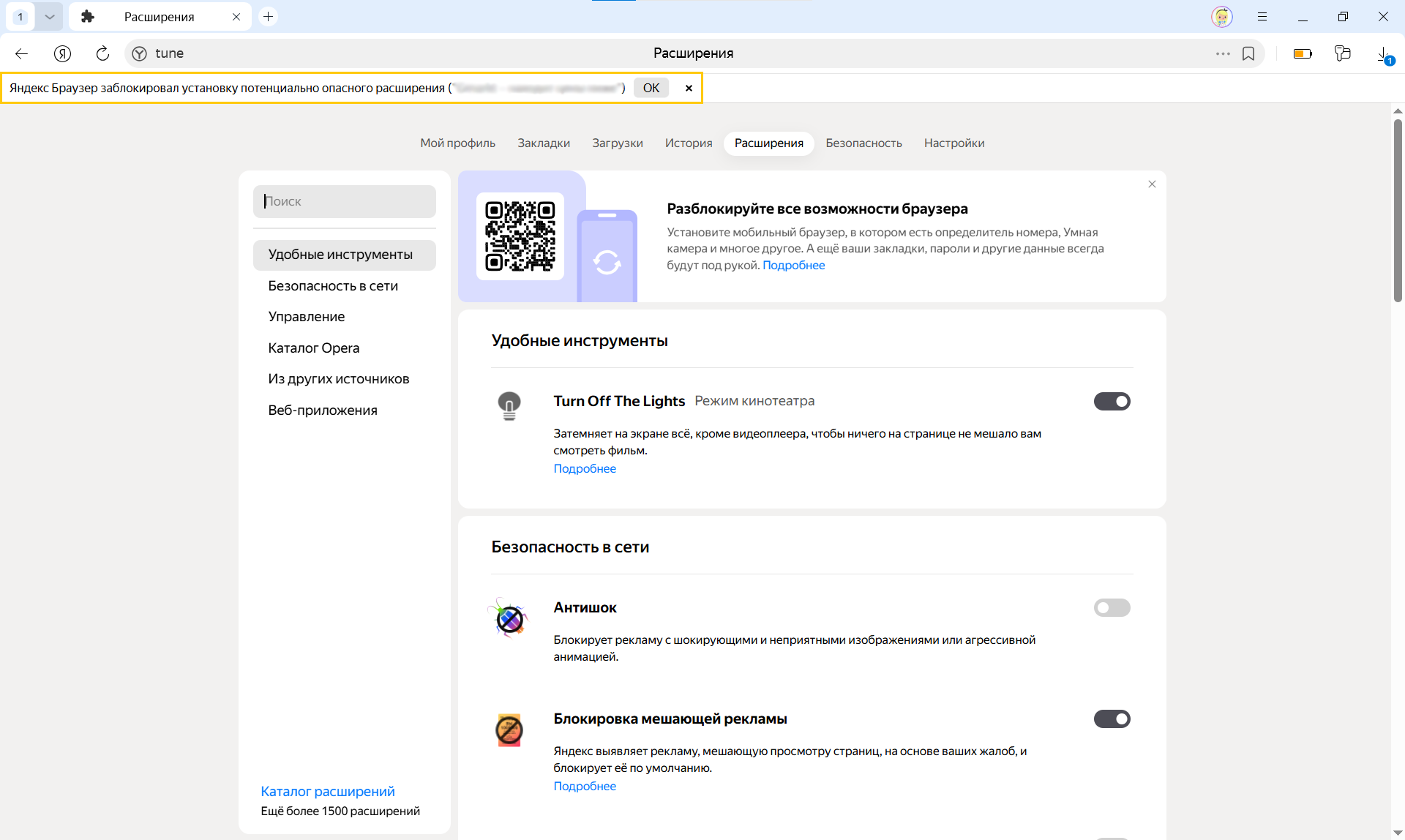Click the Yandex home button
Image resolution: width=1405 pixels, height=840 pixels.
(63, 53)
